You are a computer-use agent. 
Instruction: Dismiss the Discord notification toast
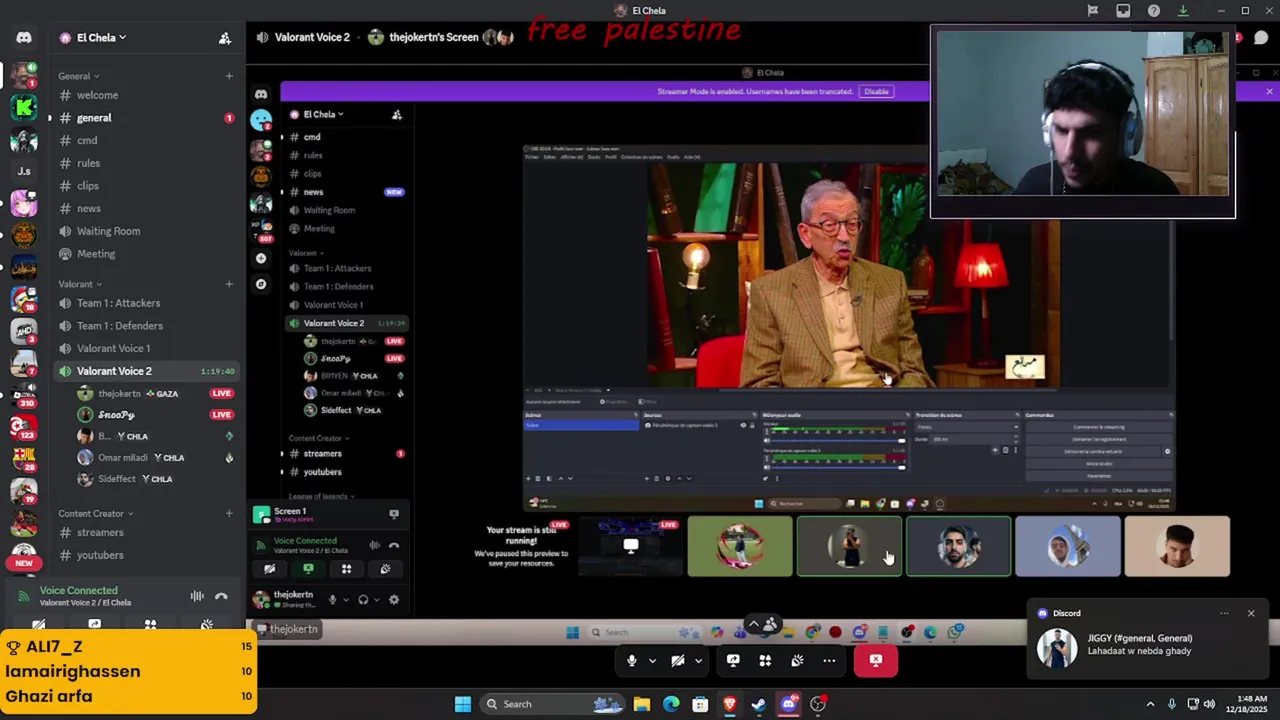1251,613
